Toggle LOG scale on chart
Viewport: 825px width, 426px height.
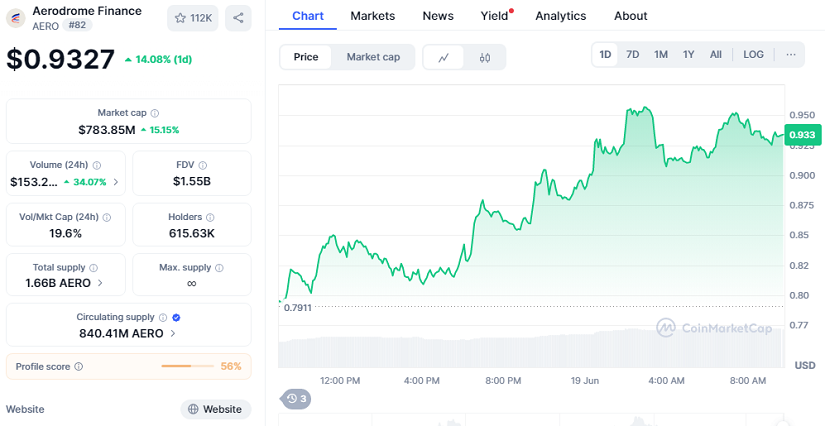point(753,55)
